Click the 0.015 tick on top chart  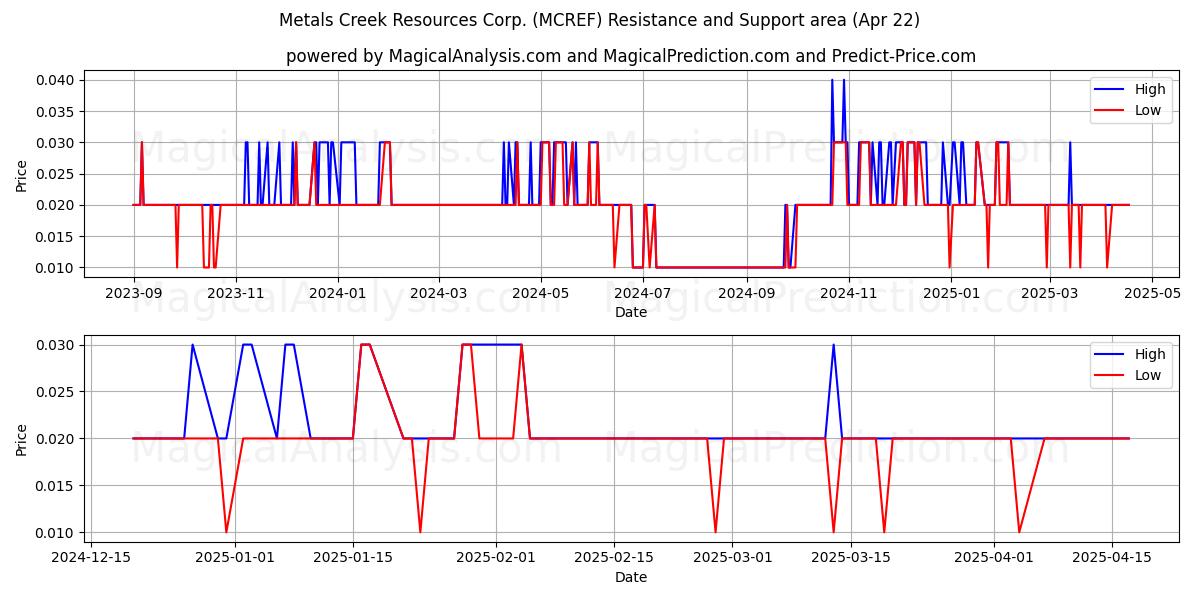(56, 236)
